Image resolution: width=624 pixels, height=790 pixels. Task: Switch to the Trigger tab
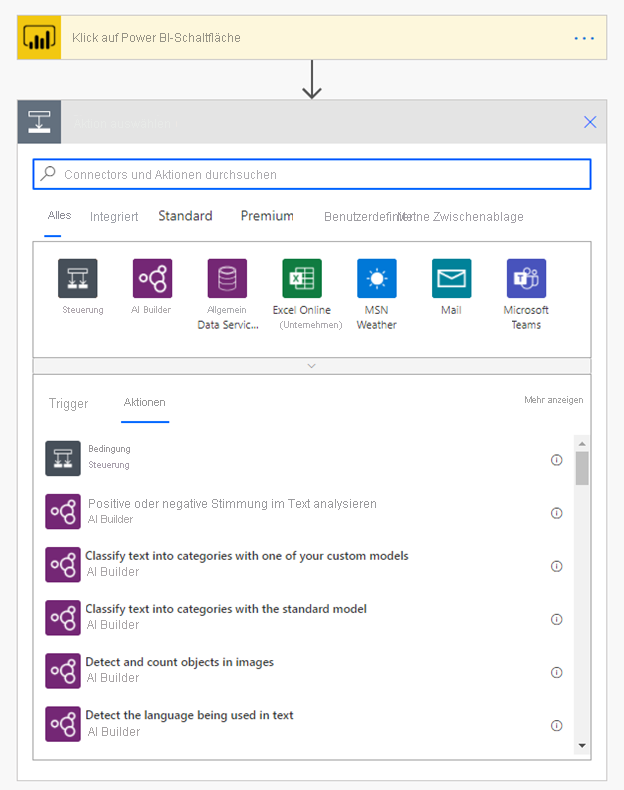point(69,403)
